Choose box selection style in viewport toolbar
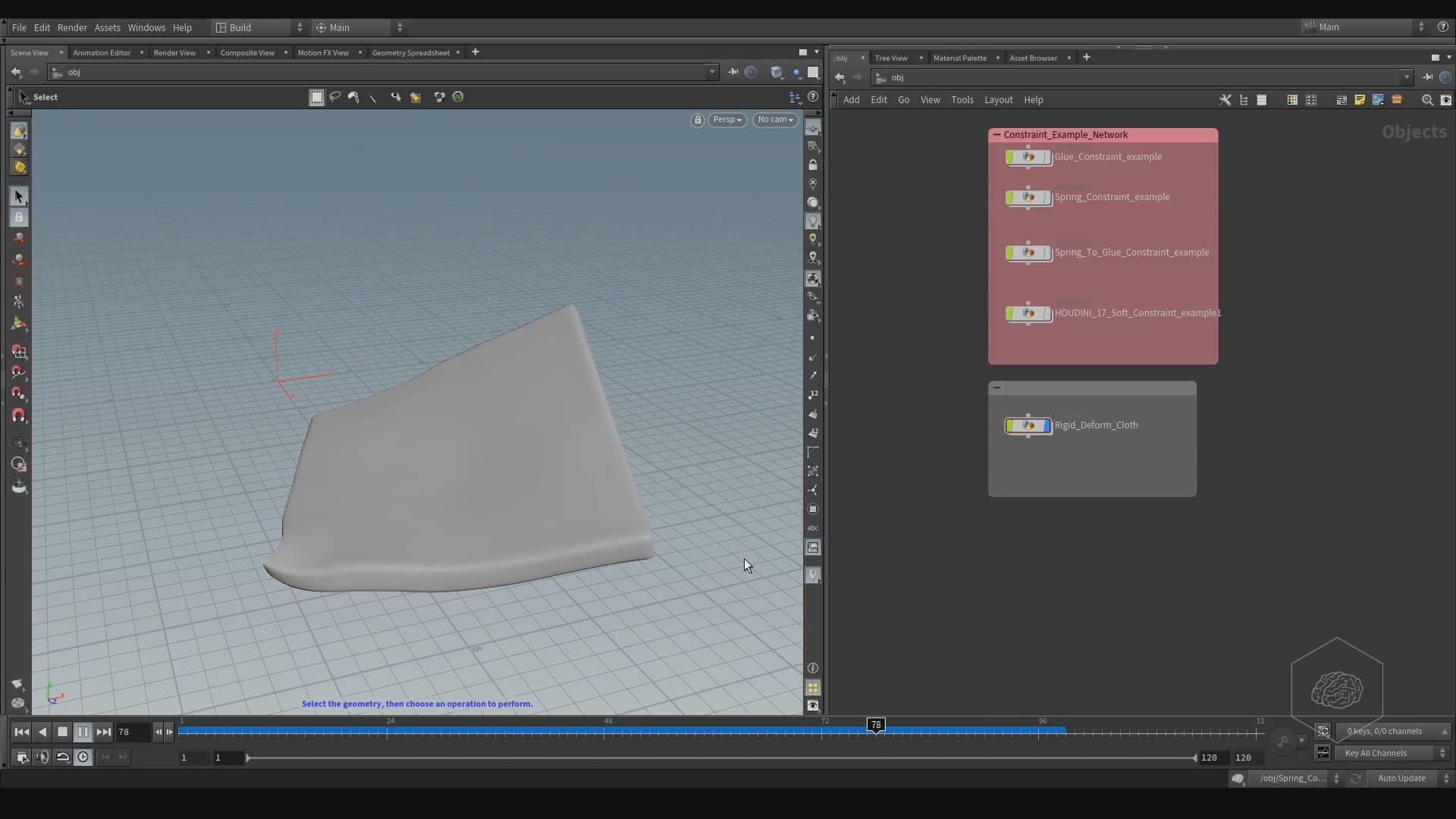This screenshot has height=819, width=1456. click(x=316, y=97)
